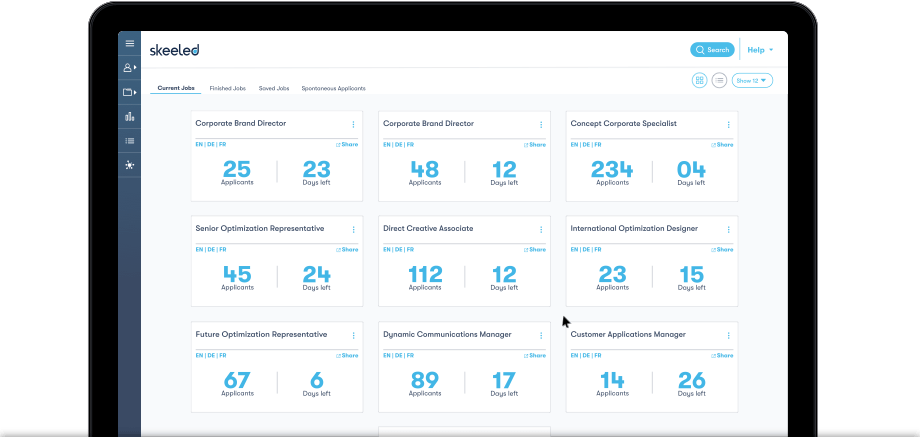This screenshot has width=920, height=437.
Task: Open the list icon in the sidebar
Action: pos(130,141)
